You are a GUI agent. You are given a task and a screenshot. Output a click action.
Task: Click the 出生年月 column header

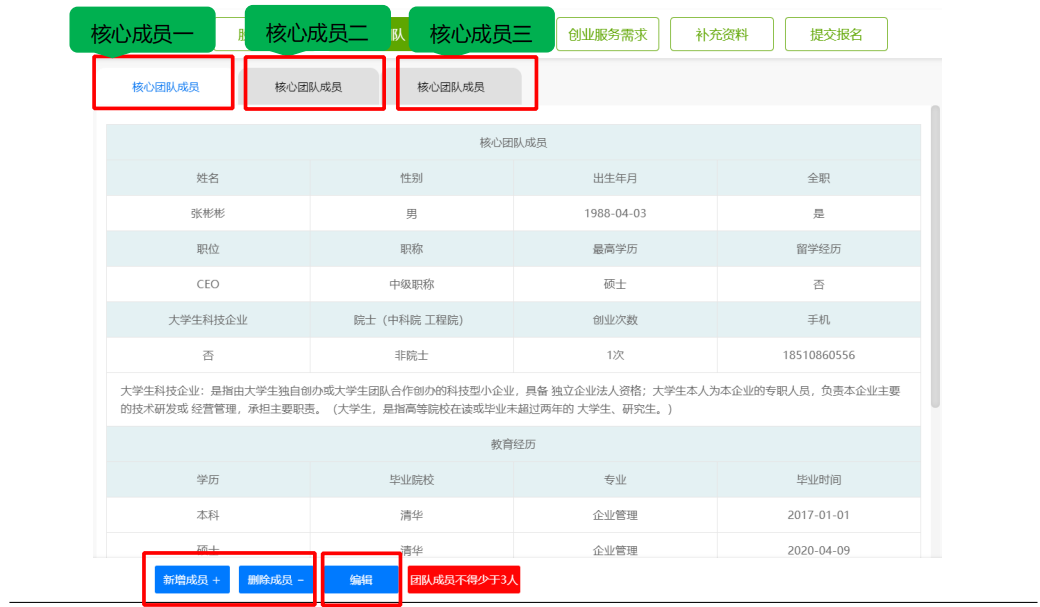[615, 178]
